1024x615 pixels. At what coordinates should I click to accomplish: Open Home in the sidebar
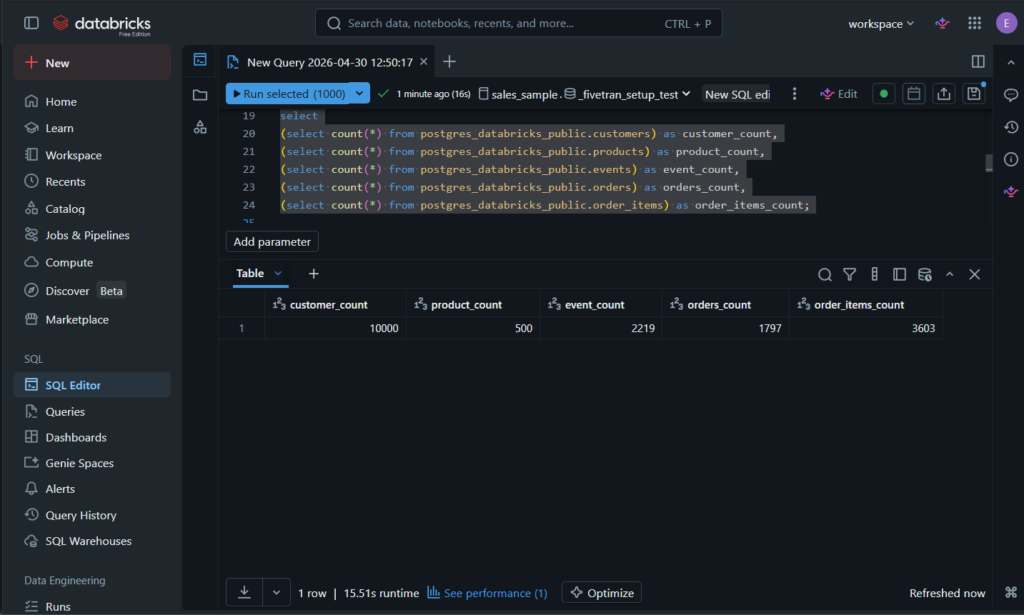[92, 101]
